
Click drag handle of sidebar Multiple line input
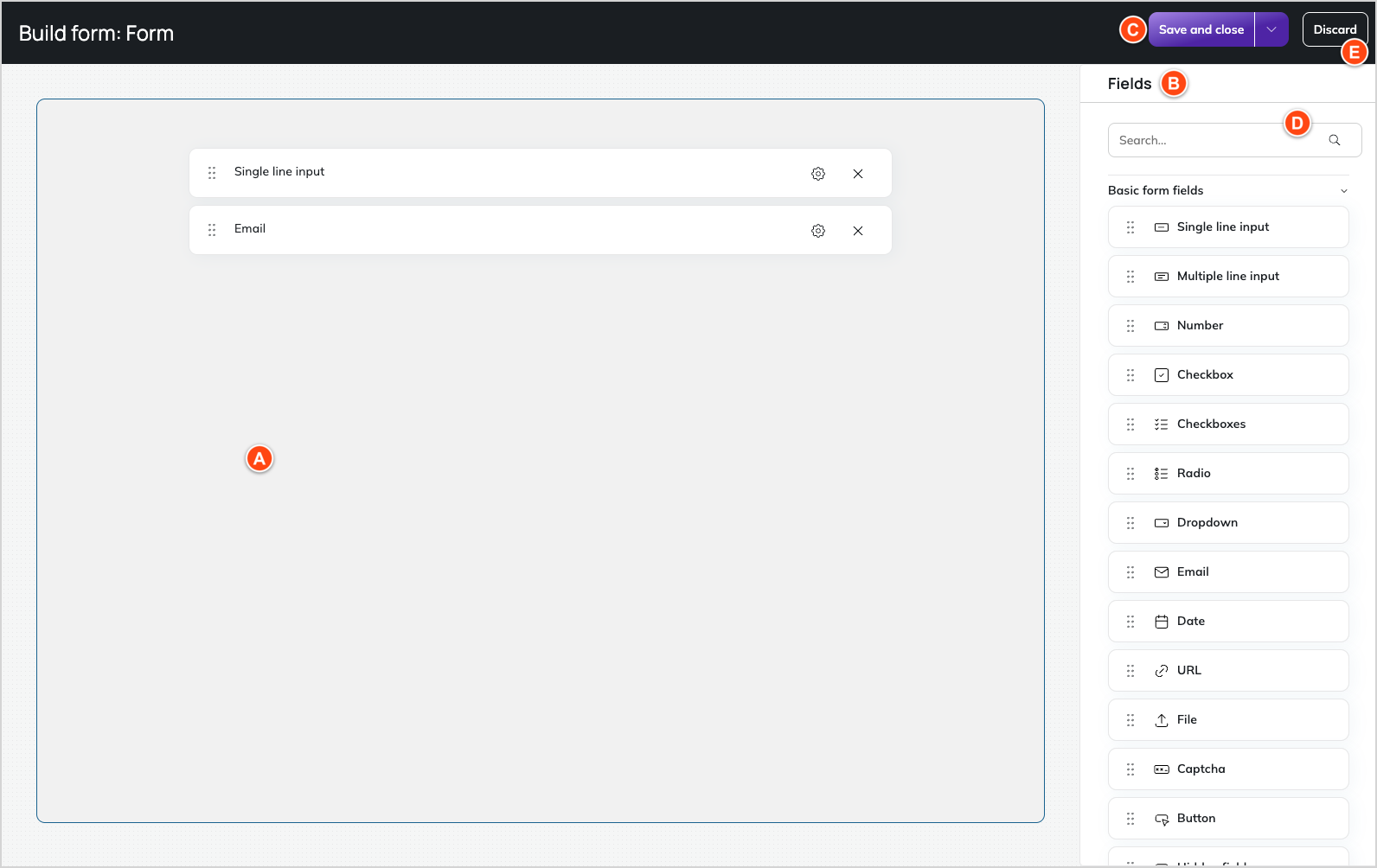[1130, 277]
